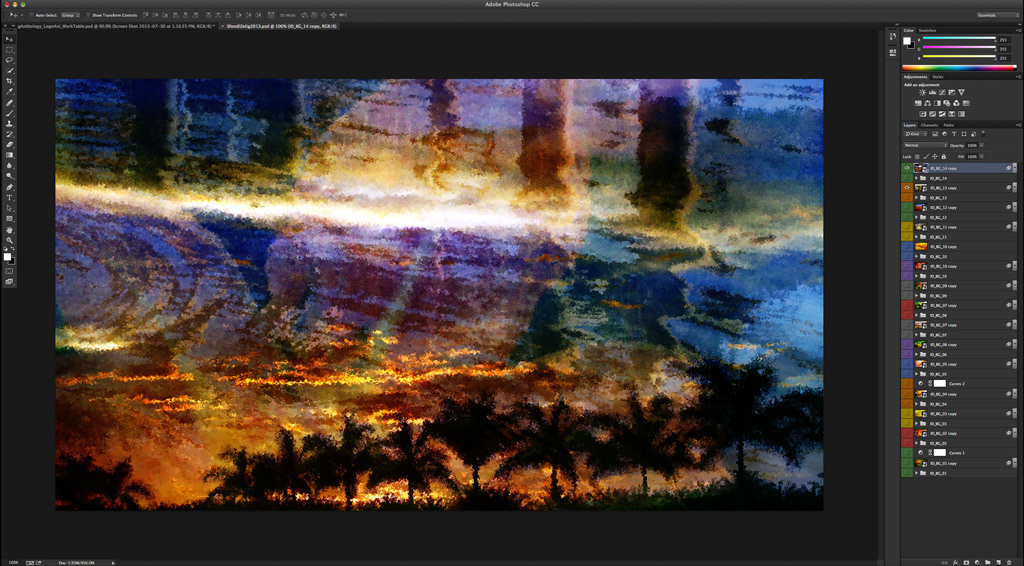The height and width of the screenshot is (566, 1024).
Task: Add a Vibrance adjustment
Action: pyautogui.click(x=961, y=93)
